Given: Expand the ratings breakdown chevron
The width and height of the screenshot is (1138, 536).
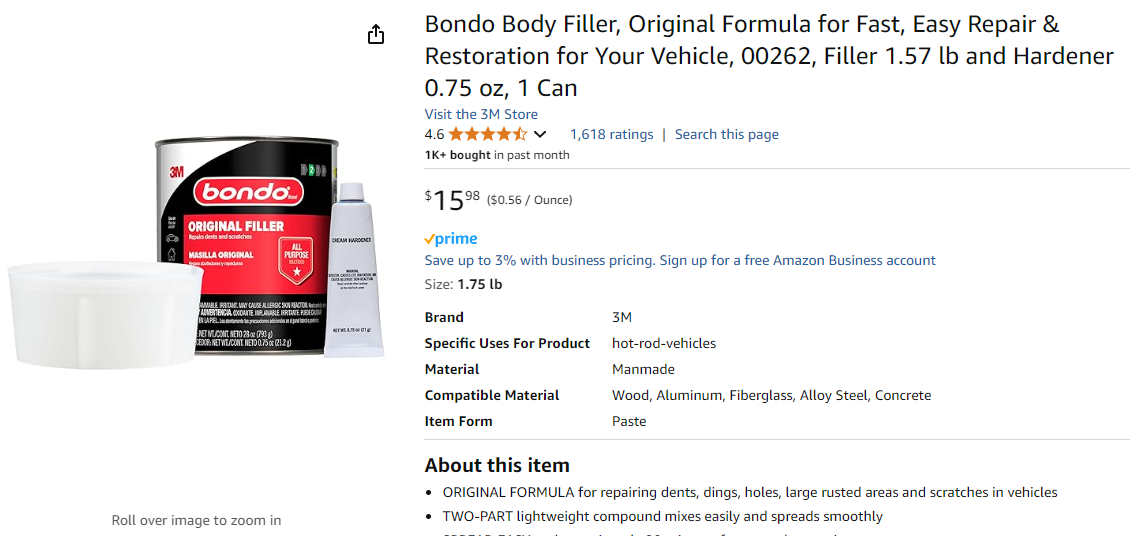Looking at the screenshot, I should [541, 134].
